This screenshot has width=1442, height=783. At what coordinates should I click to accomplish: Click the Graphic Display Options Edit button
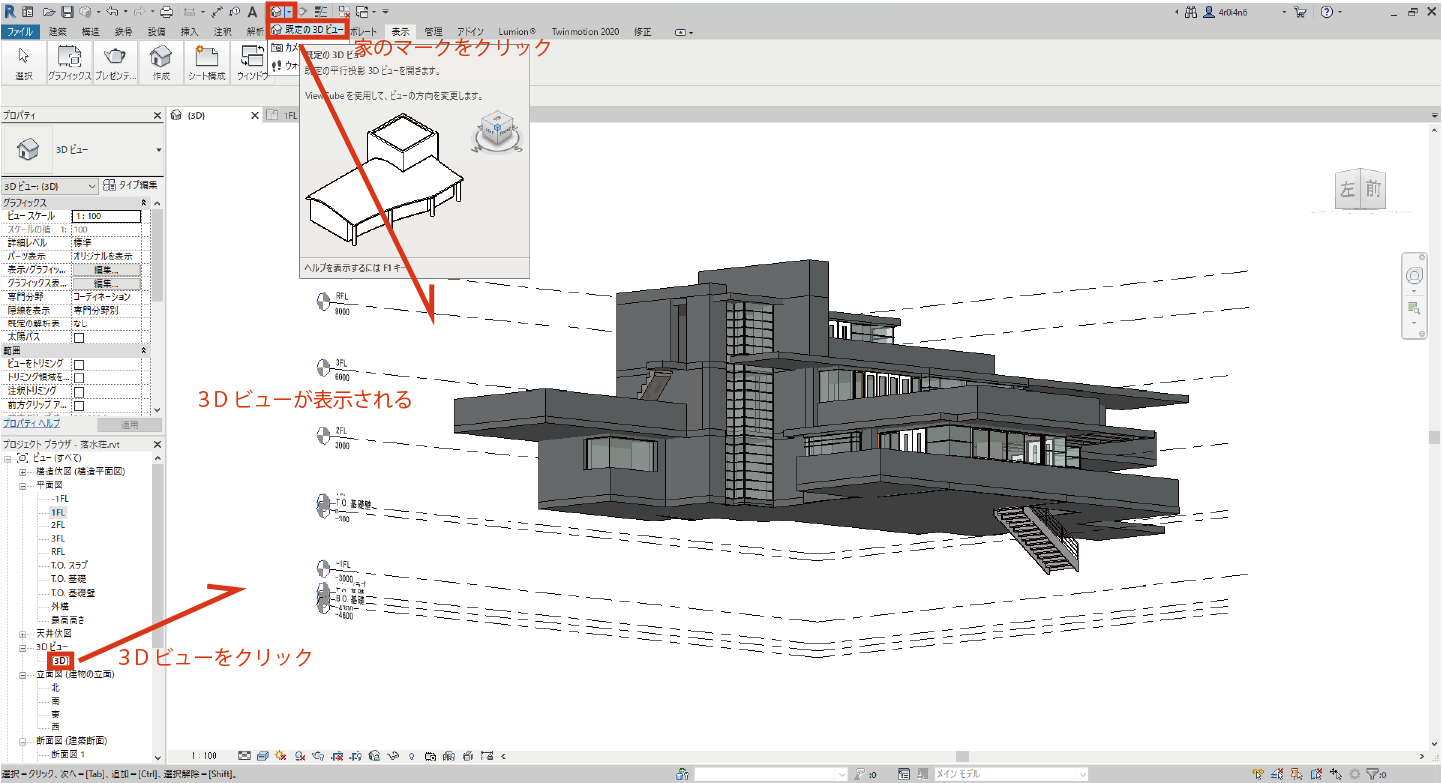[x=106, y=283]
